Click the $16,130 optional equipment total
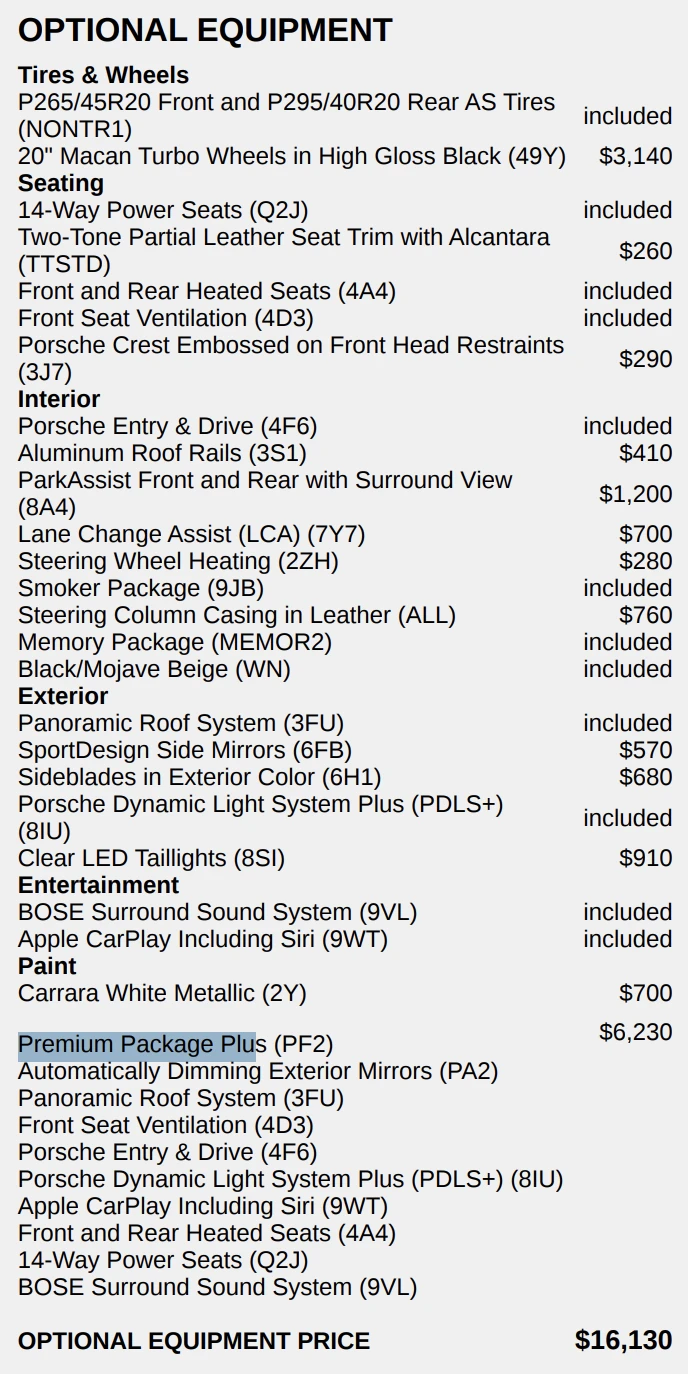This screenshot has height=1374, width=688. tap(623, 1340)
